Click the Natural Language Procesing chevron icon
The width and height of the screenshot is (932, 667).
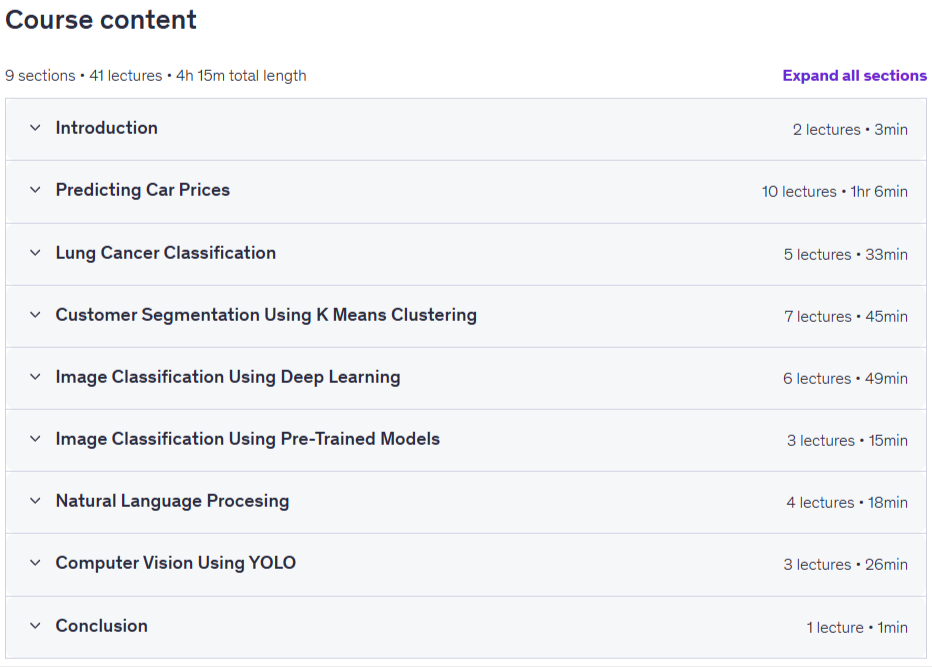[35, 501]
